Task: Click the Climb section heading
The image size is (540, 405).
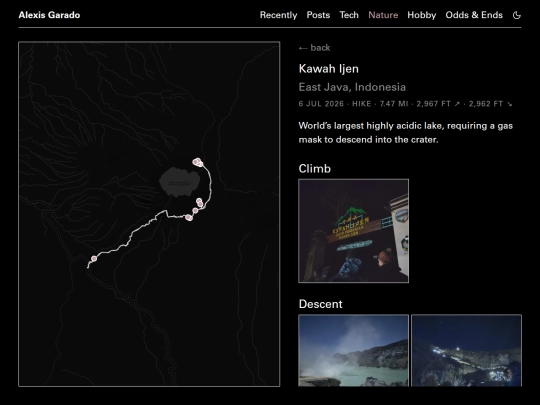Action: [x=315, y=168]
